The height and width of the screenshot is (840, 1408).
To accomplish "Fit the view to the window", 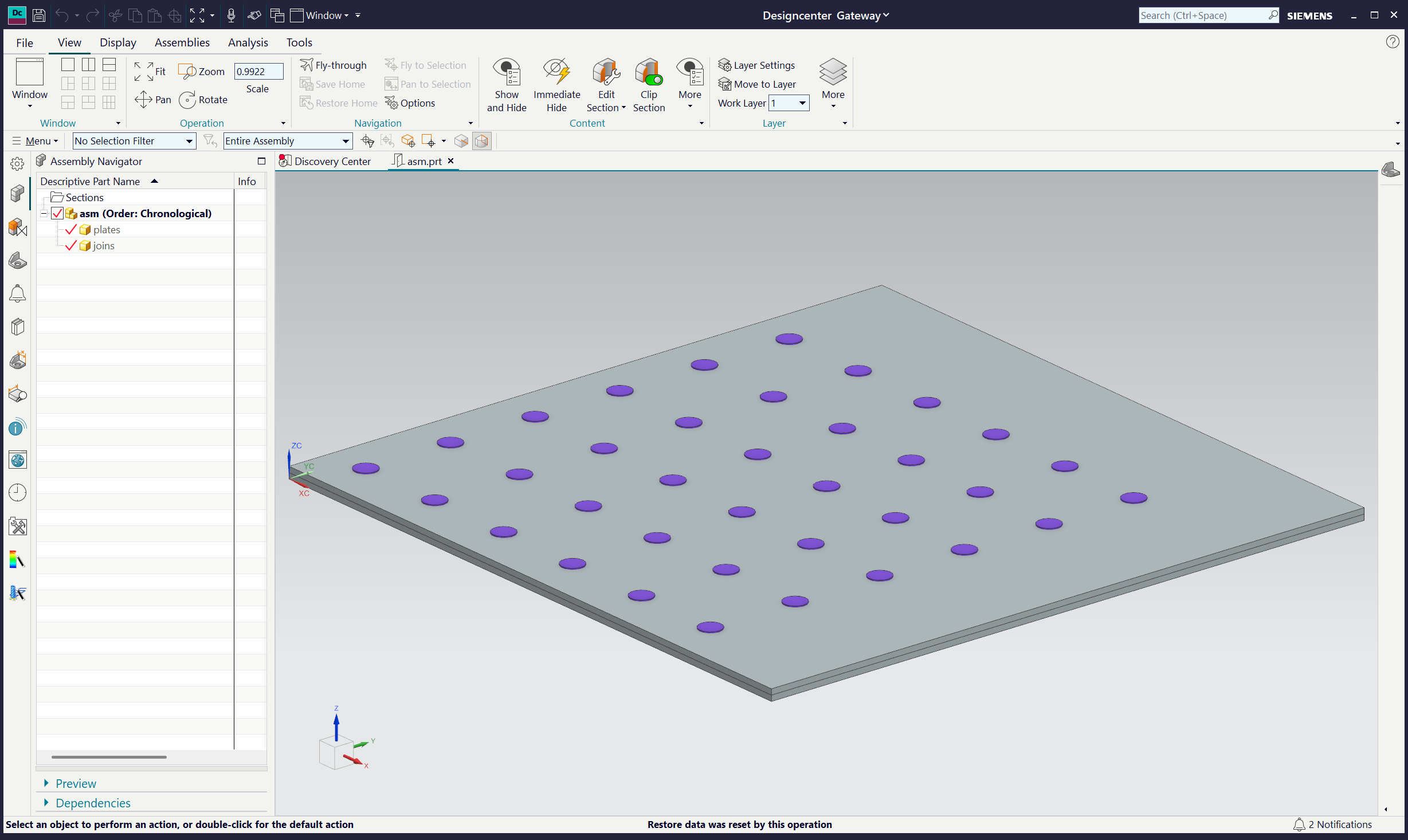I will click(150, 72).
